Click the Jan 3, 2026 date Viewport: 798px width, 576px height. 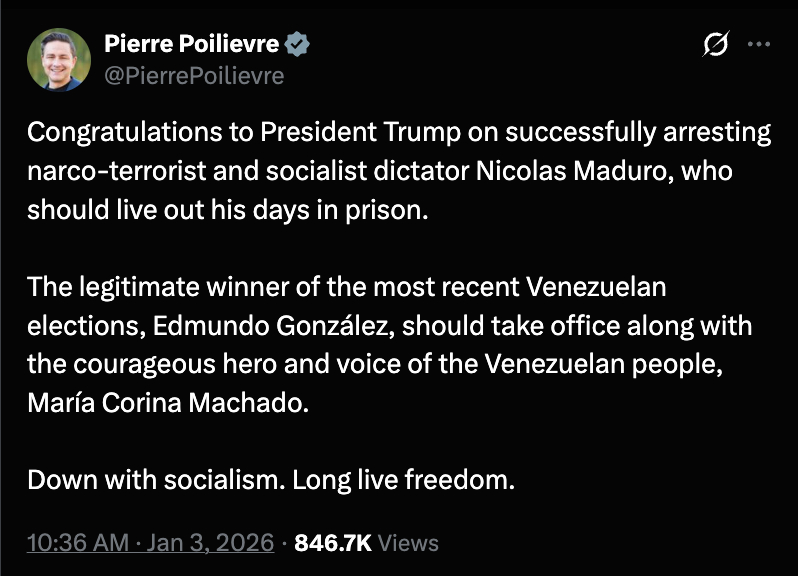pos(208,543)
